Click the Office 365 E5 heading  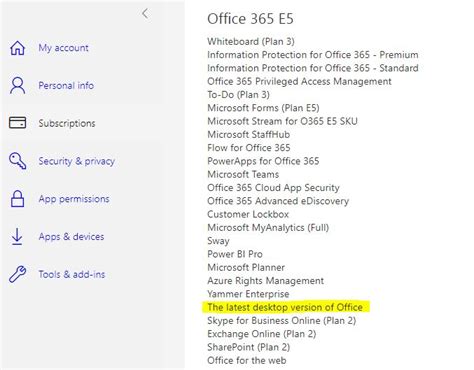click(250, 19)
